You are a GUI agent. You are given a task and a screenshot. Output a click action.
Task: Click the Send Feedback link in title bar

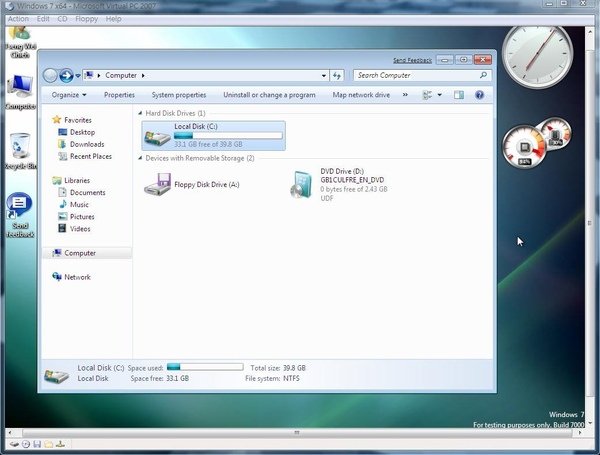click(412, 60)
